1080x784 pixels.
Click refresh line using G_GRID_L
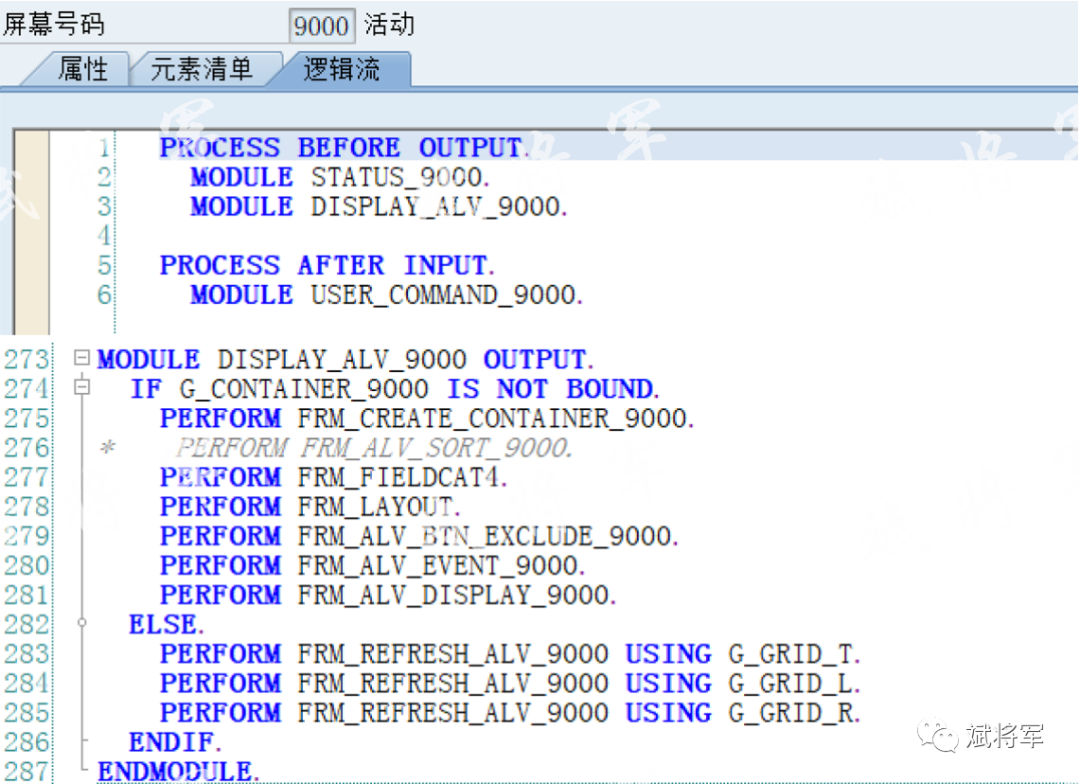[x=510, y=683]
